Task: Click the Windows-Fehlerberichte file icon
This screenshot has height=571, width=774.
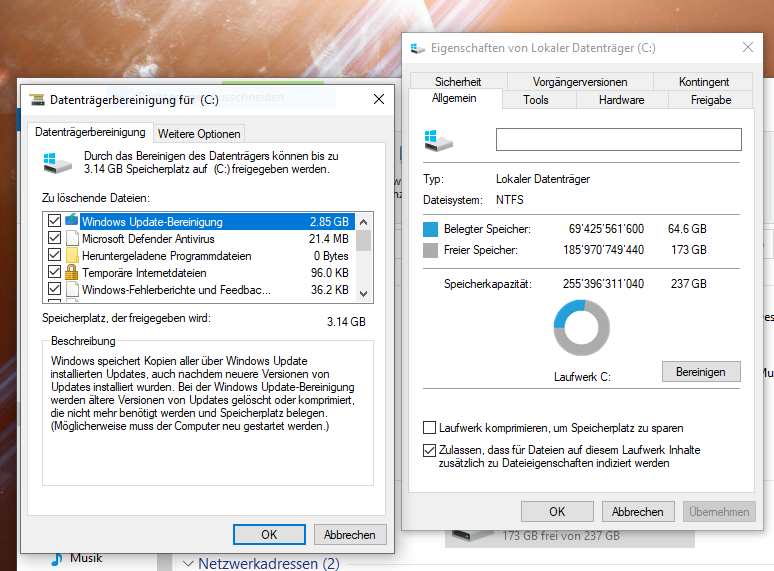Action: pos(72,289)
